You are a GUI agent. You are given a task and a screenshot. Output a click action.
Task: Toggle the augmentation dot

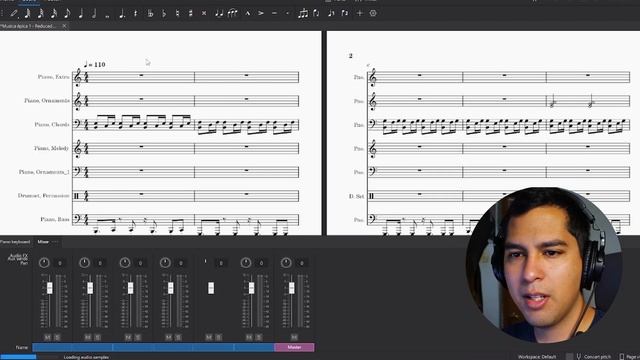[122, 13]
